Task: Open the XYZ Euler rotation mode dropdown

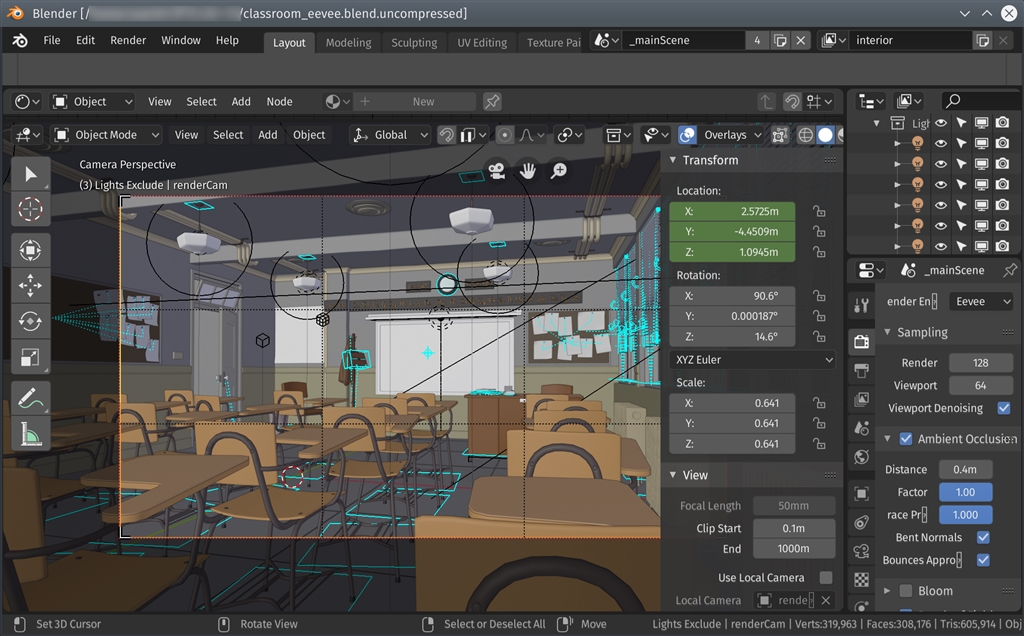Action: [x=752, y=360]
